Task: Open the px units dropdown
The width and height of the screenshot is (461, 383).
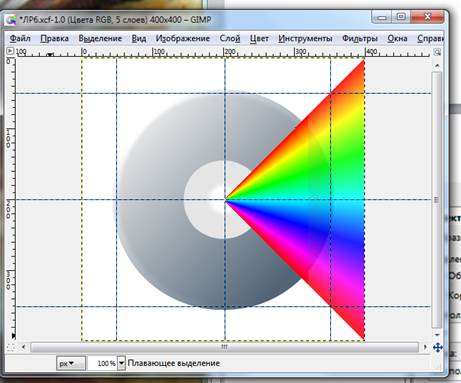Action: [71, 363]
